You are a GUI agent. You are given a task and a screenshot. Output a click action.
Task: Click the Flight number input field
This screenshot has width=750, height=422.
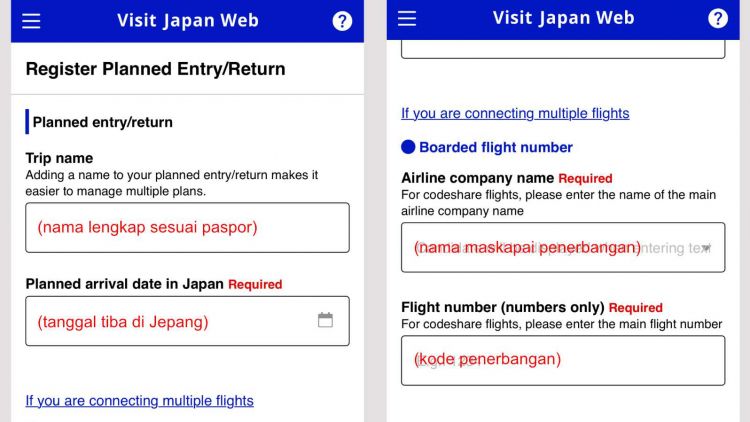[x=563, y=360]
